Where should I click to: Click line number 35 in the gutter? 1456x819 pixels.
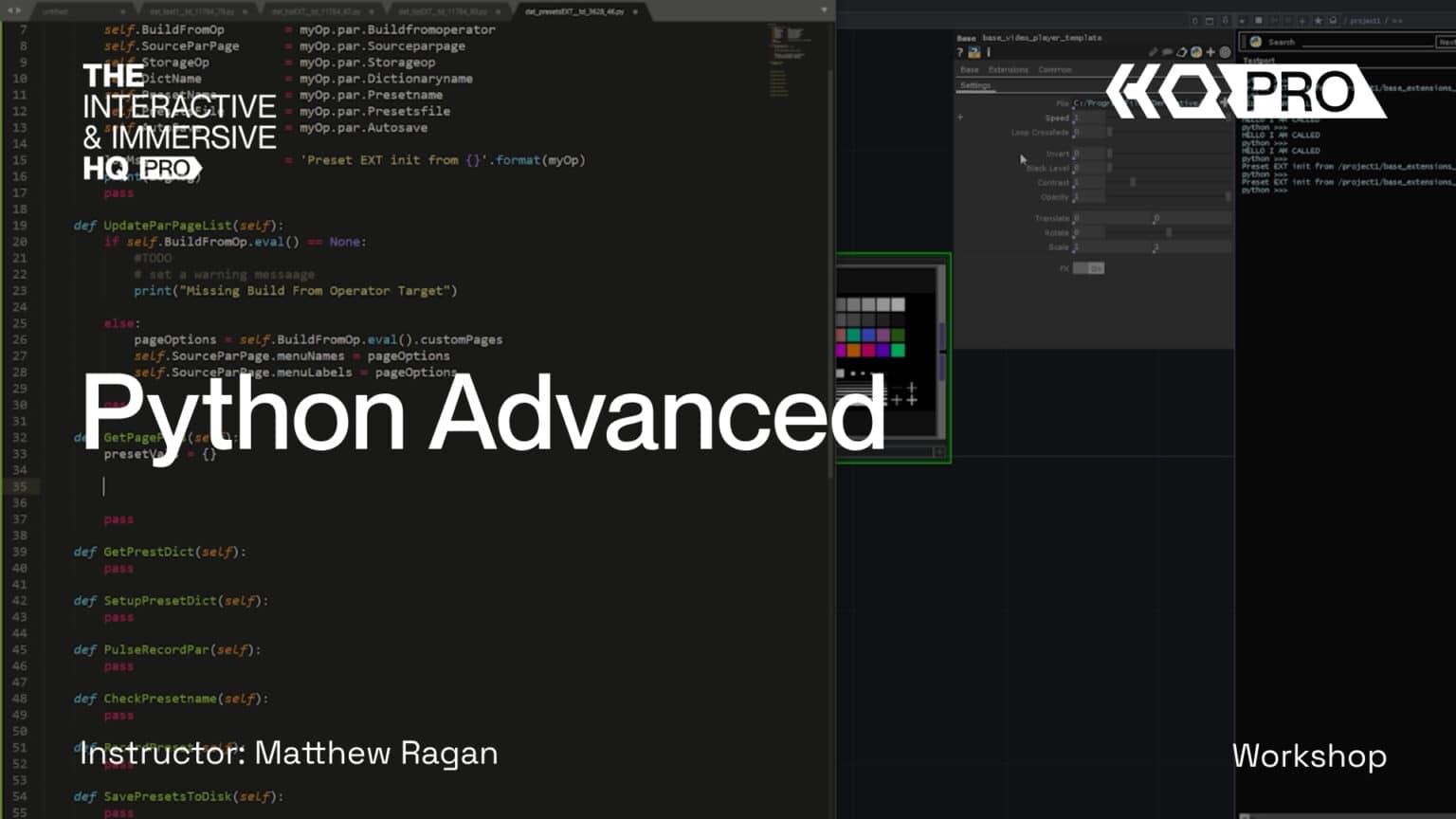[21, 486]
